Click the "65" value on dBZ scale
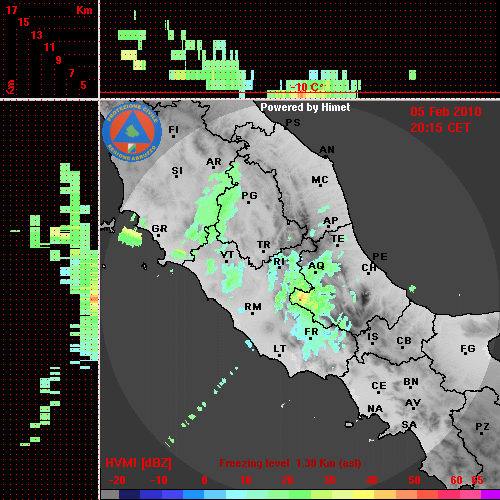 pyautogui.click(x=477, y=480)
